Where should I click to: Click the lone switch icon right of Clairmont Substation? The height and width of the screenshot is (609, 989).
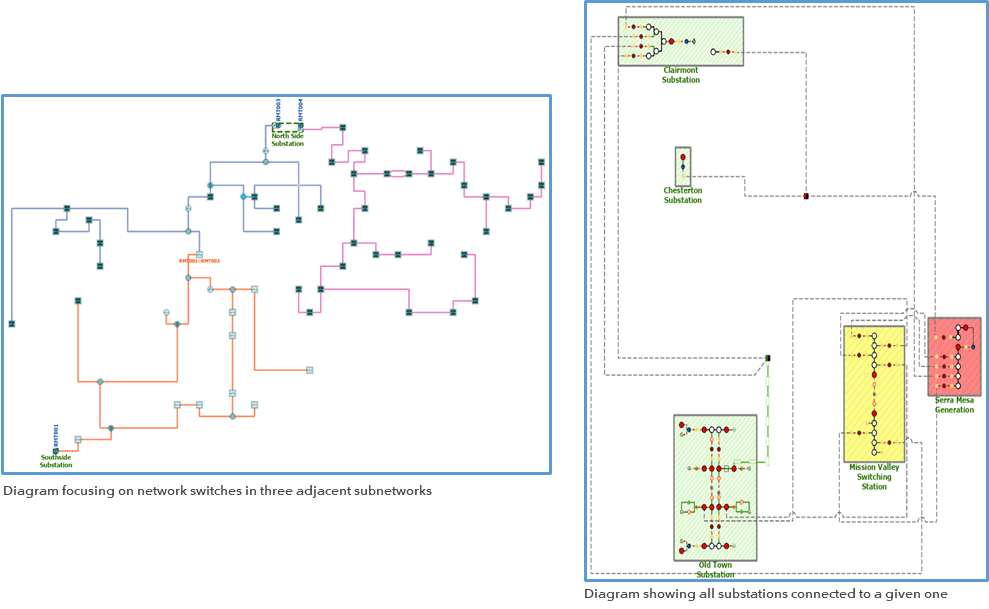713,52
